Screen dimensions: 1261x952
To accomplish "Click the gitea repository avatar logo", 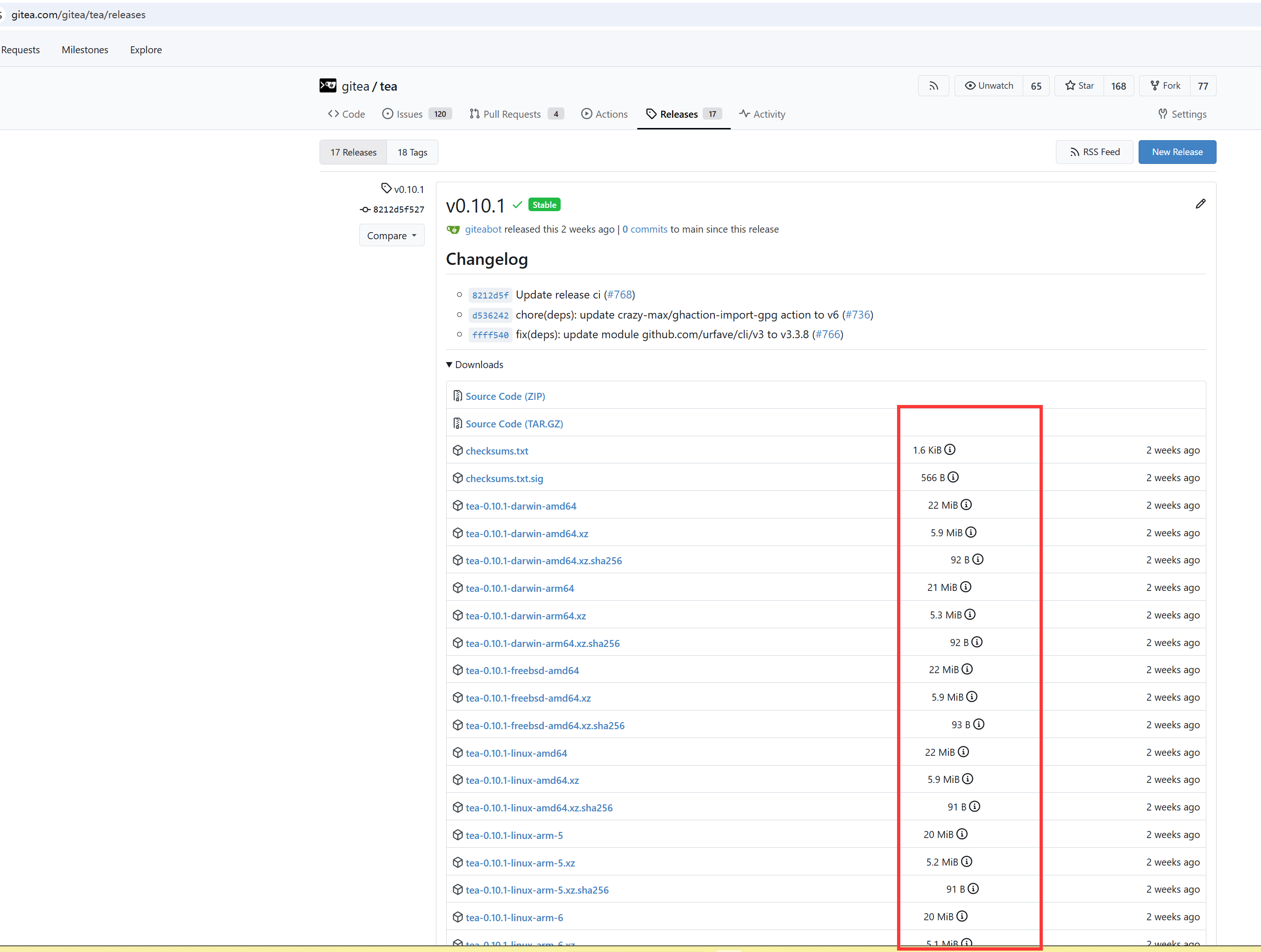I will click(328, 86).
